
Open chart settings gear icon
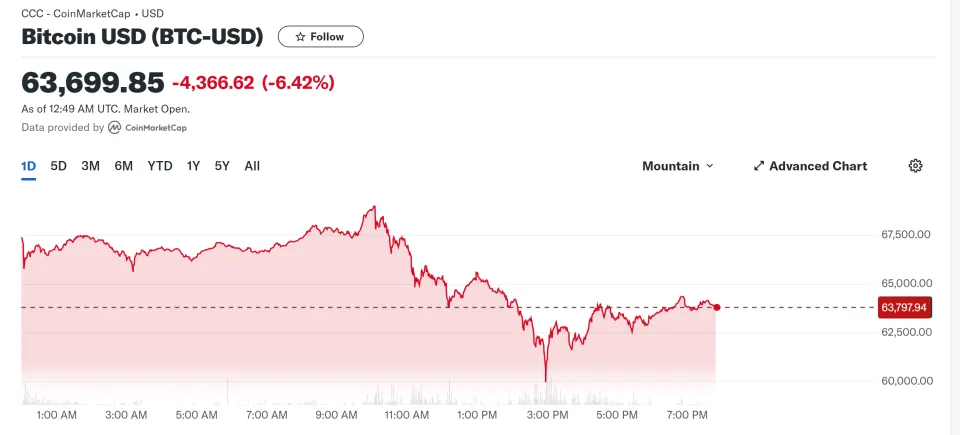pos(915,166)
